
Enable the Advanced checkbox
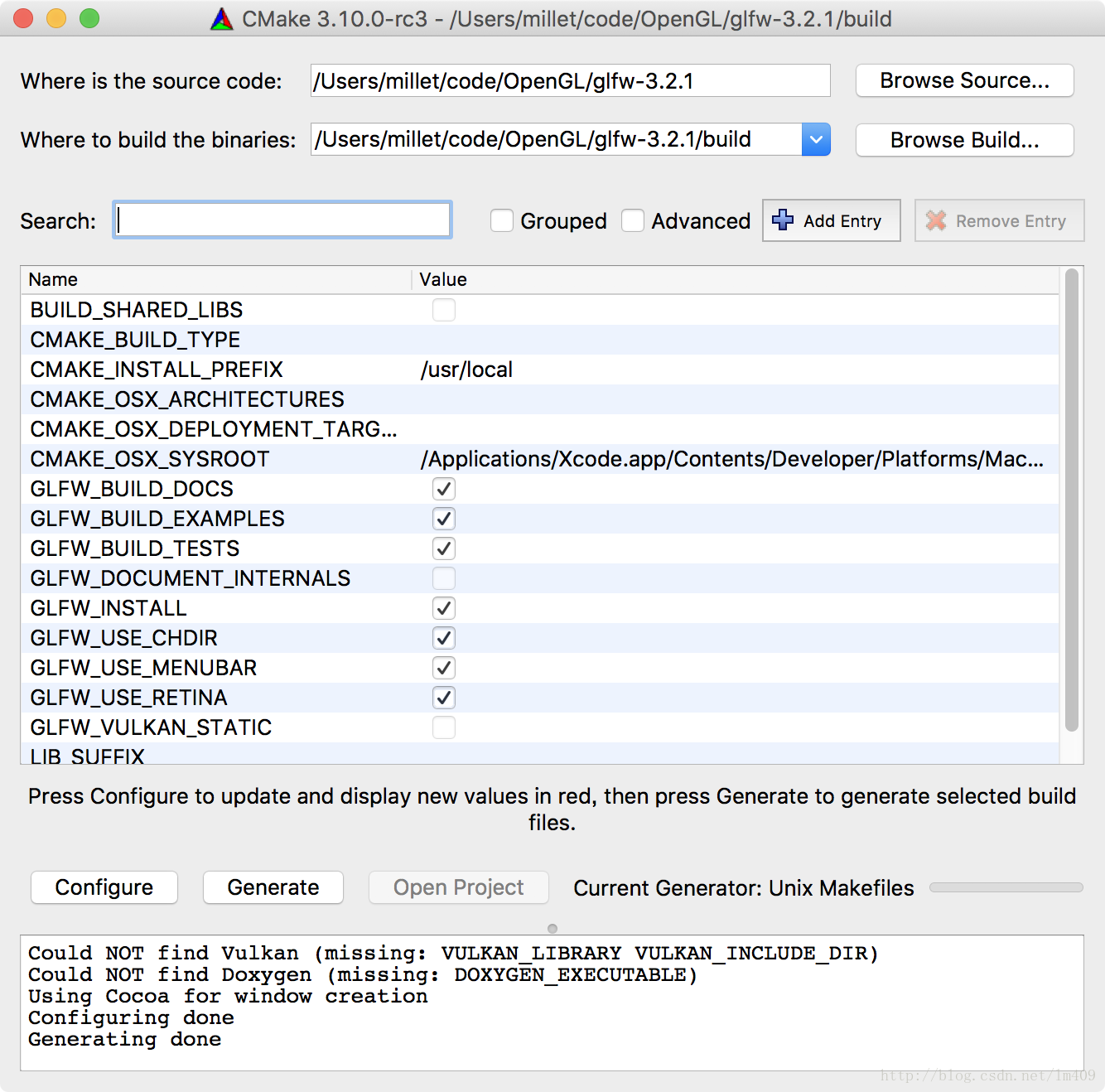click(633, 220)
